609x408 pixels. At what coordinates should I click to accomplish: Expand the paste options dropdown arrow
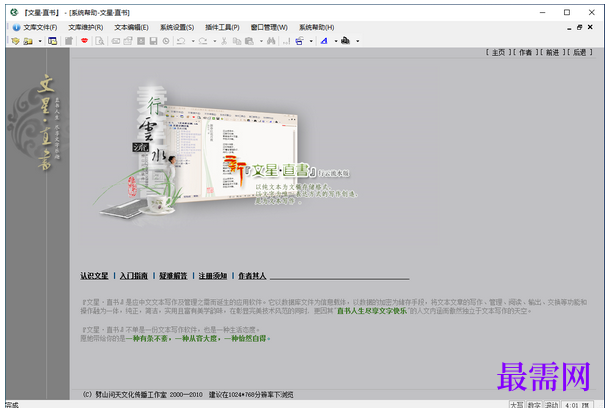click(x=261, y=41)
